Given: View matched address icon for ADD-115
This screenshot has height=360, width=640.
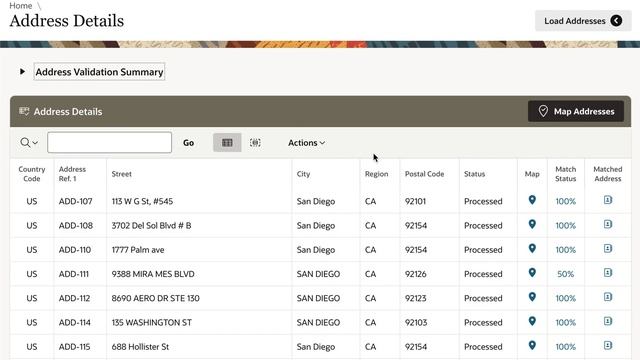Looking at the screenshot, I should pyautogui.click(x=608, y=345).
